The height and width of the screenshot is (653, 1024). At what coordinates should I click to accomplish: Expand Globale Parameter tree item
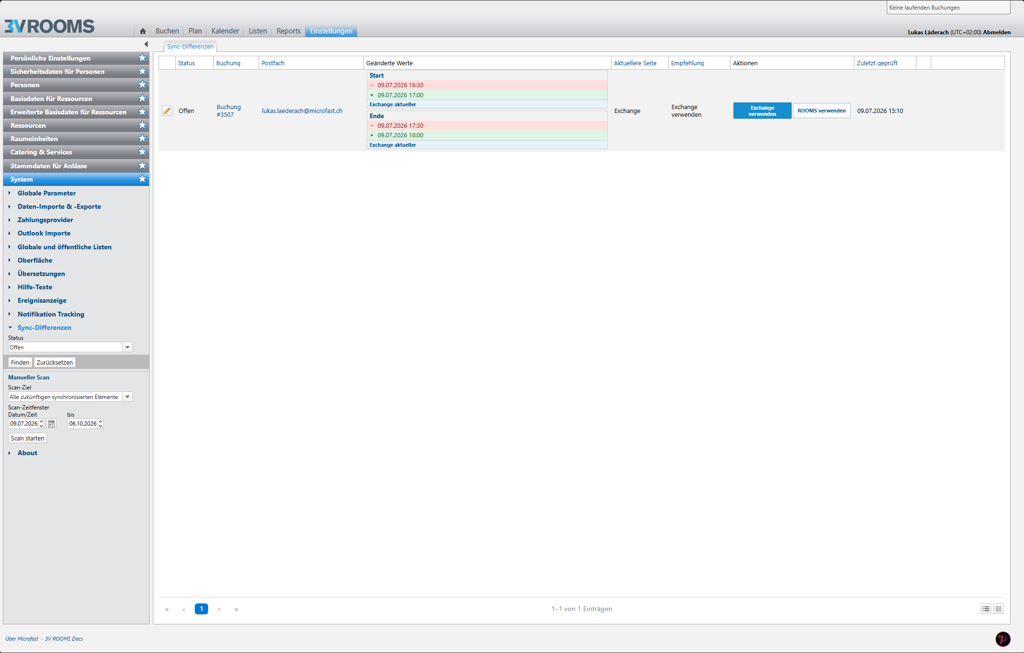[9, 193]
